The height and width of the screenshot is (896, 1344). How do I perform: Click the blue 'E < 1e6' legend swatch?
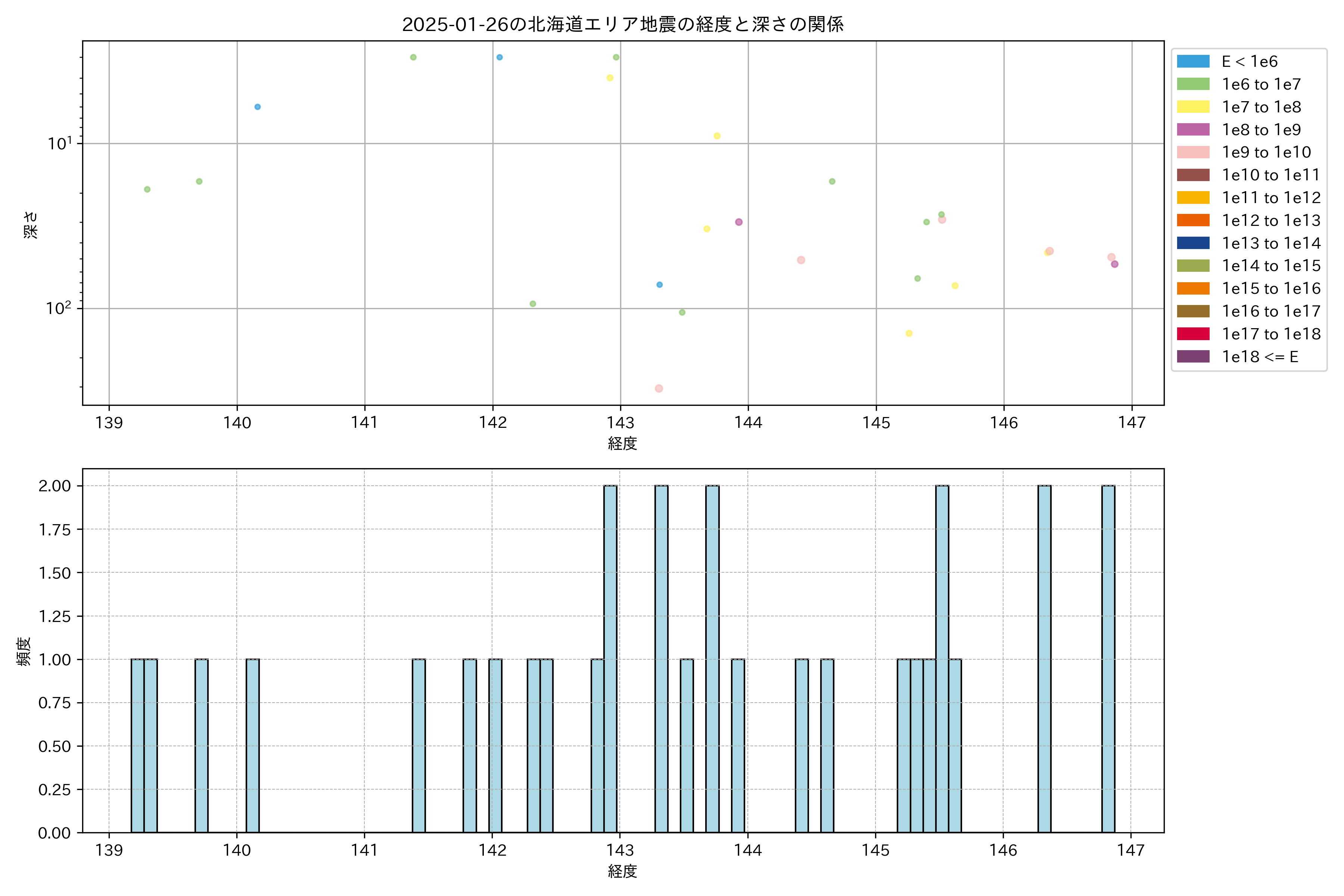pos(1192,62)
